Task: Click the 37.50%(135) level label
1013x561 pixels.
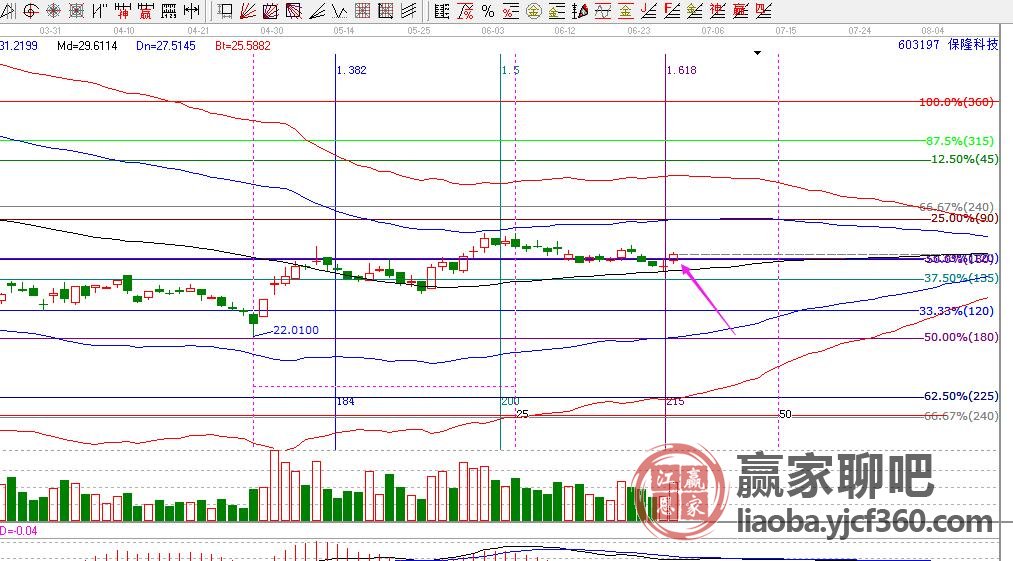Action: (x=961, y=278)
